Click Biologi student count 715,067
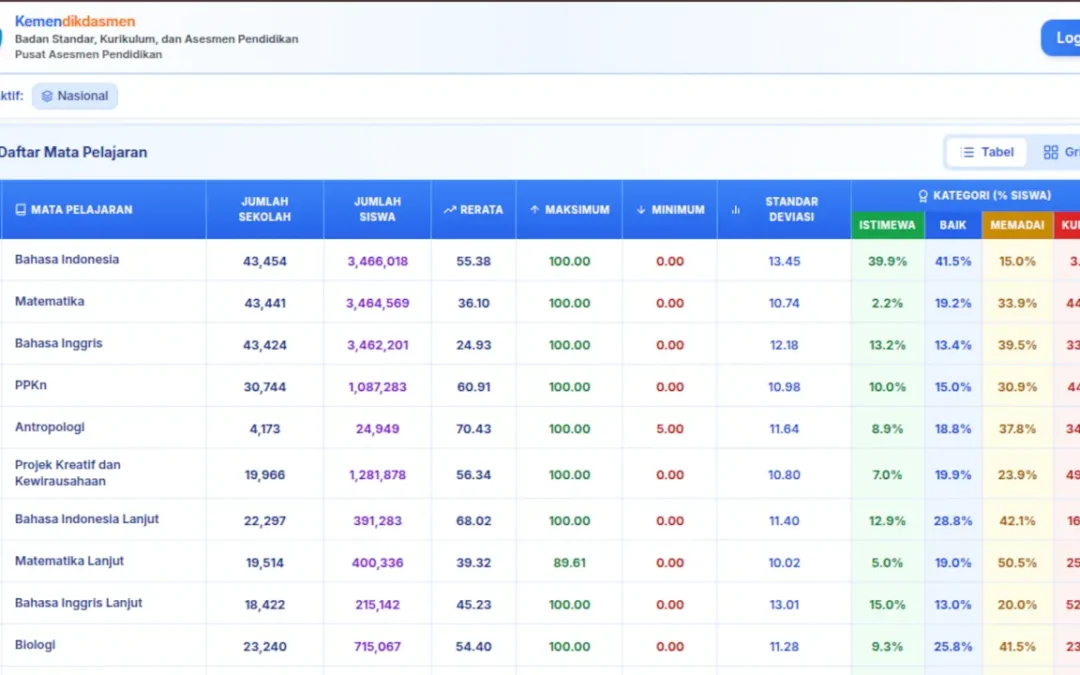Screen dimensions: 1080x675 377,647
